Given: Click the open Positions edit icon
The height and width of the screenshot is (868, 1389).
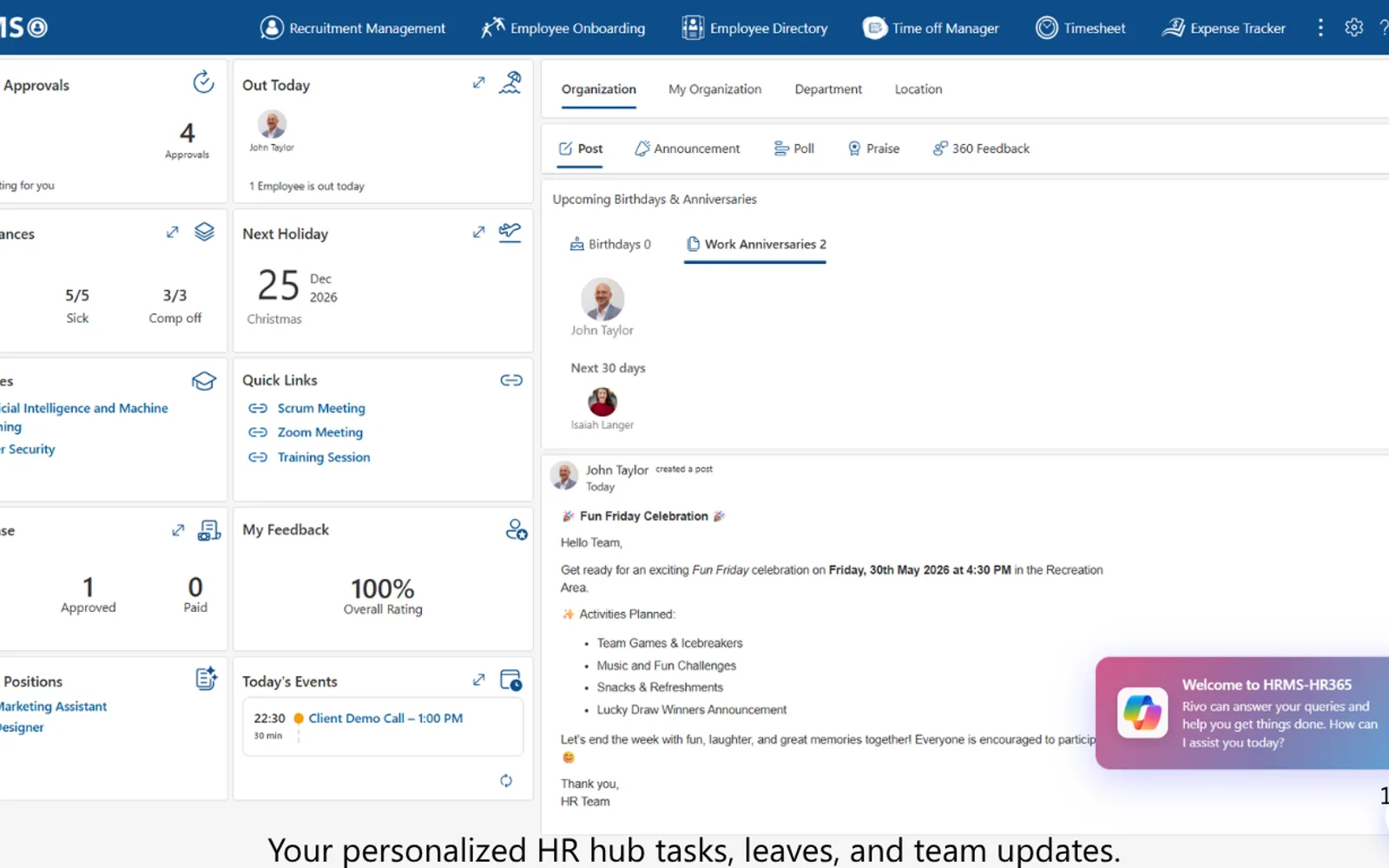Looking at the screenshot, I should click(206, 679).
